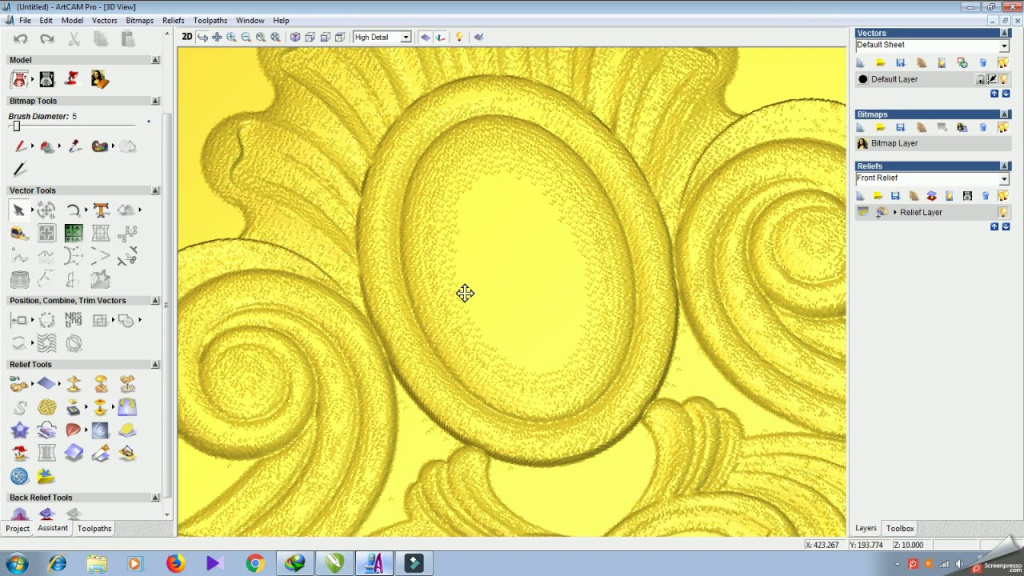Open the Toolpaths menu

(210, 20)
